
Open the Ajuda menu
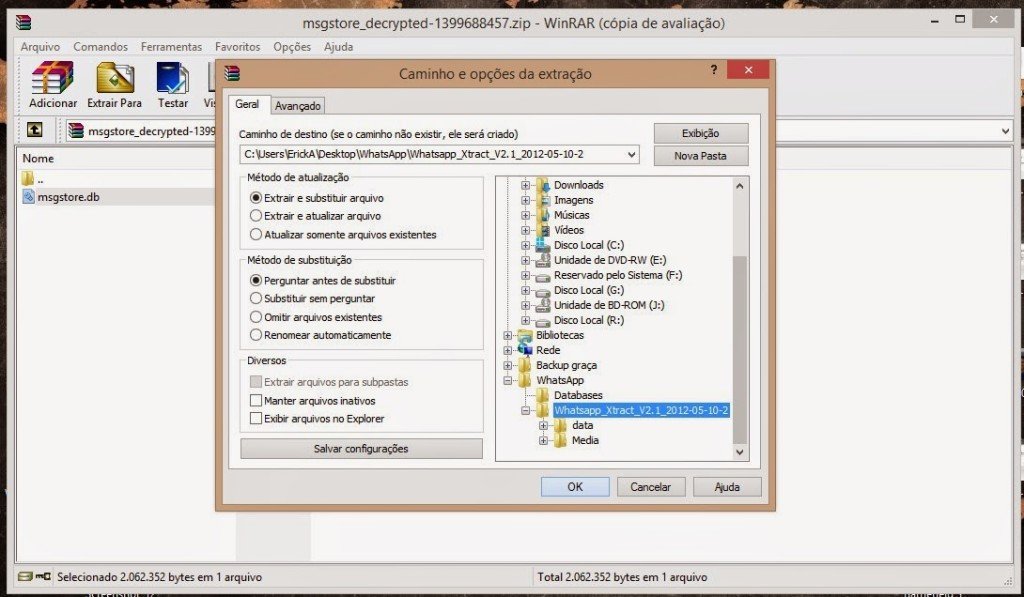(x=338, y=46)
